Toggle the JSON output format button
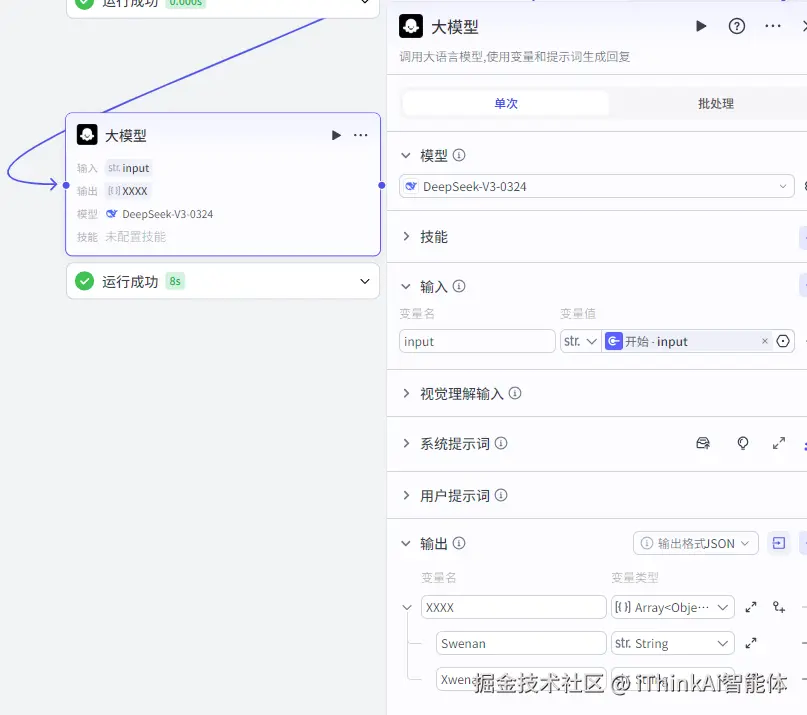The width and height of the screenshot is (807, 715). point(780,543)
